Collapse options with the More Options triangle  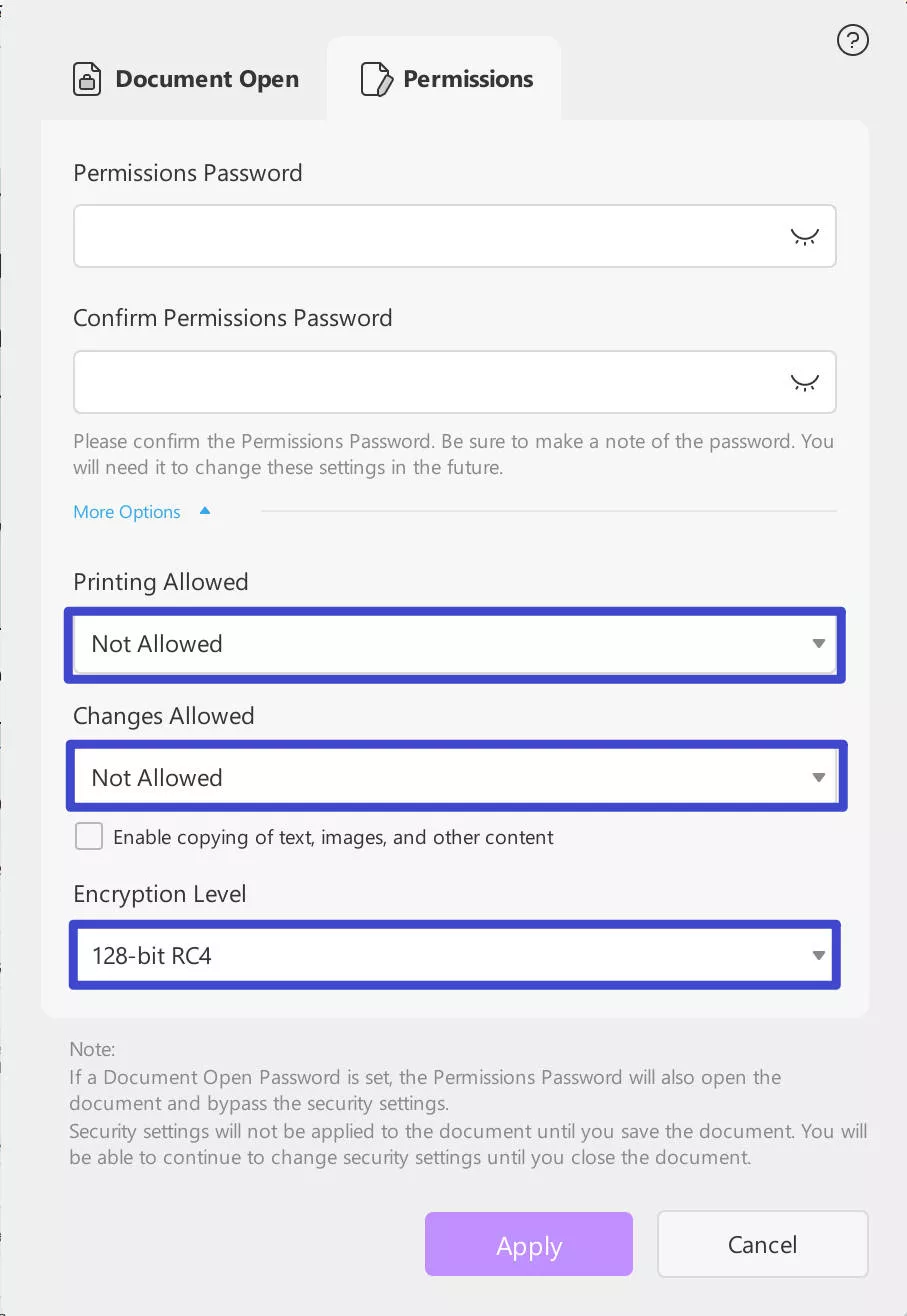(205, 511)
